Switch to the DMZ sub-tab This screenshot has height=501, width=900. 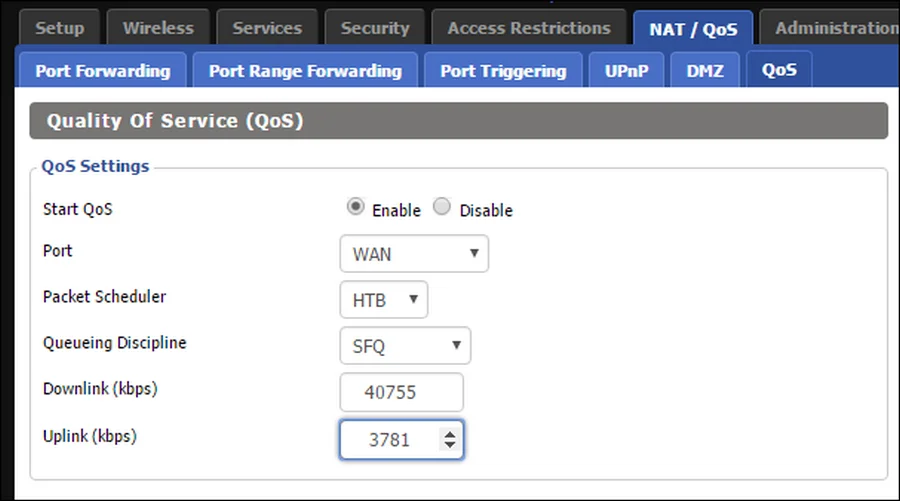click(705, 71)
